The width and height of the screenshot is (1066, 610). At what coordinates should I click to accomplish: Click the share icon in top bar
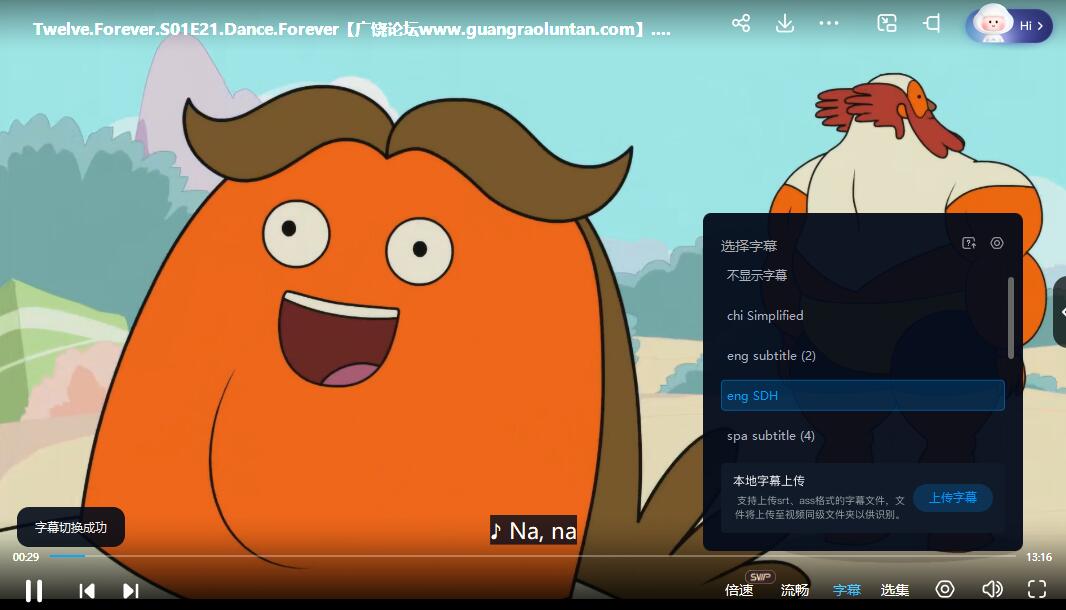coord(741,24)
